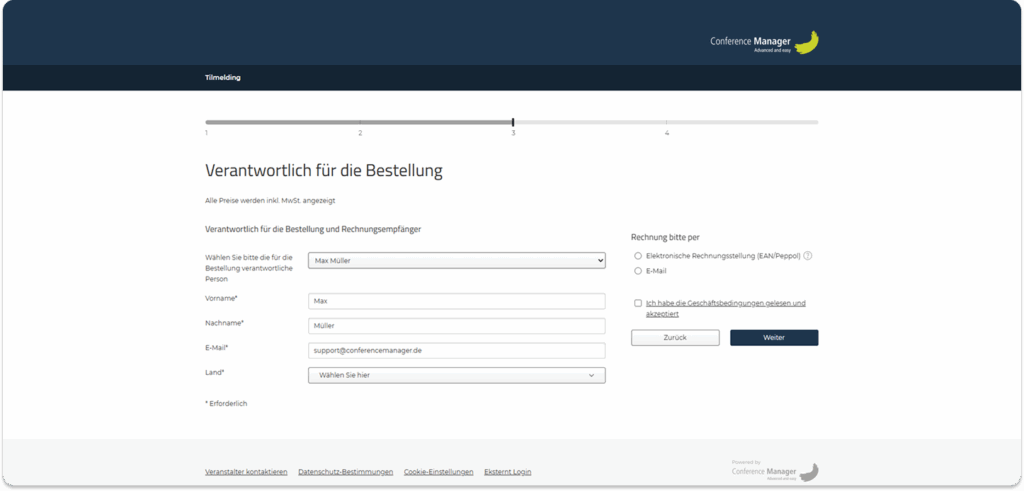Click the Veranstalter kontaktieren footer link
1024x491 pixels.
(x=246, y=471)
